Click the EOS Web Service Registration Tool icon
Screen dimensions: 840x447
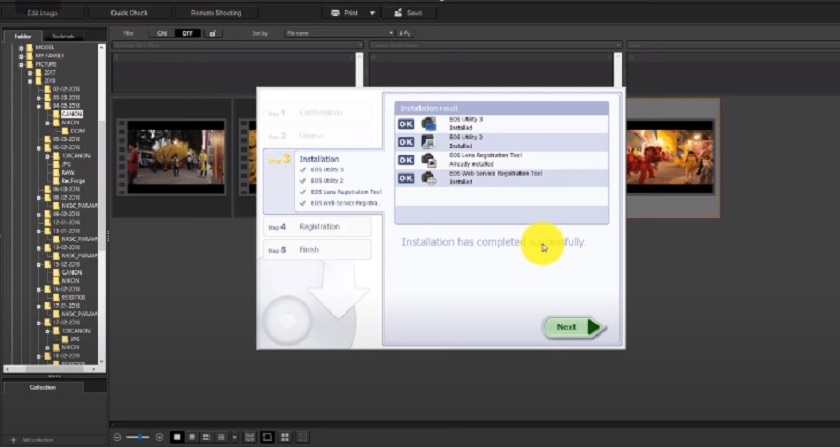click(x=429, y=178)
